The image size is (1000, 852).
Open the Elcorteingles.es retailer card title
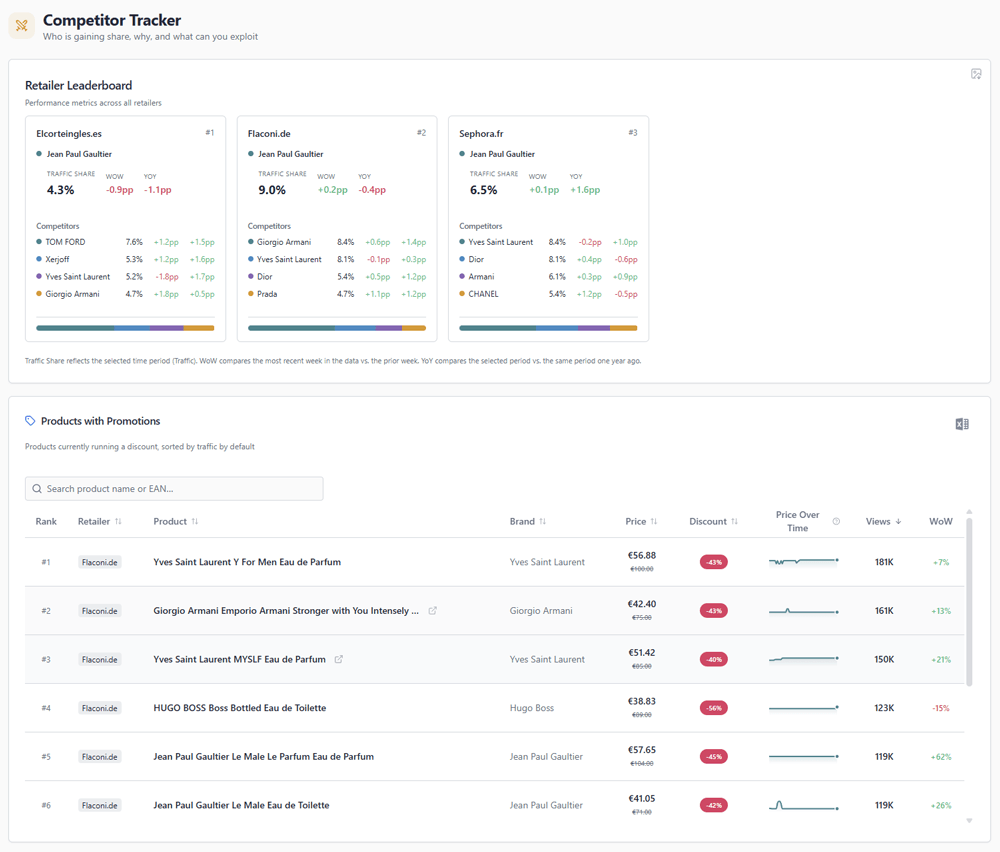[69, 134]
